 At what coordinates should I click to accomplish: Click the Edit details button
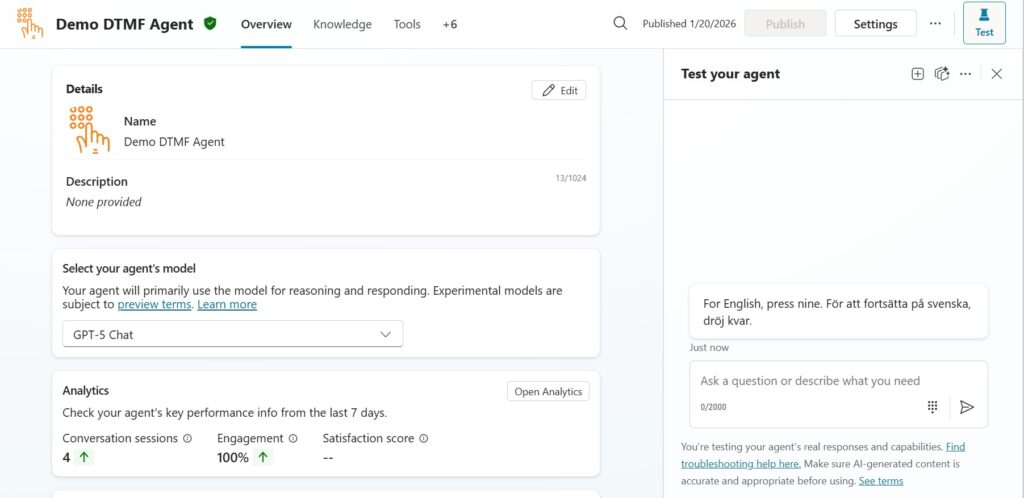(x=559, y=91)
